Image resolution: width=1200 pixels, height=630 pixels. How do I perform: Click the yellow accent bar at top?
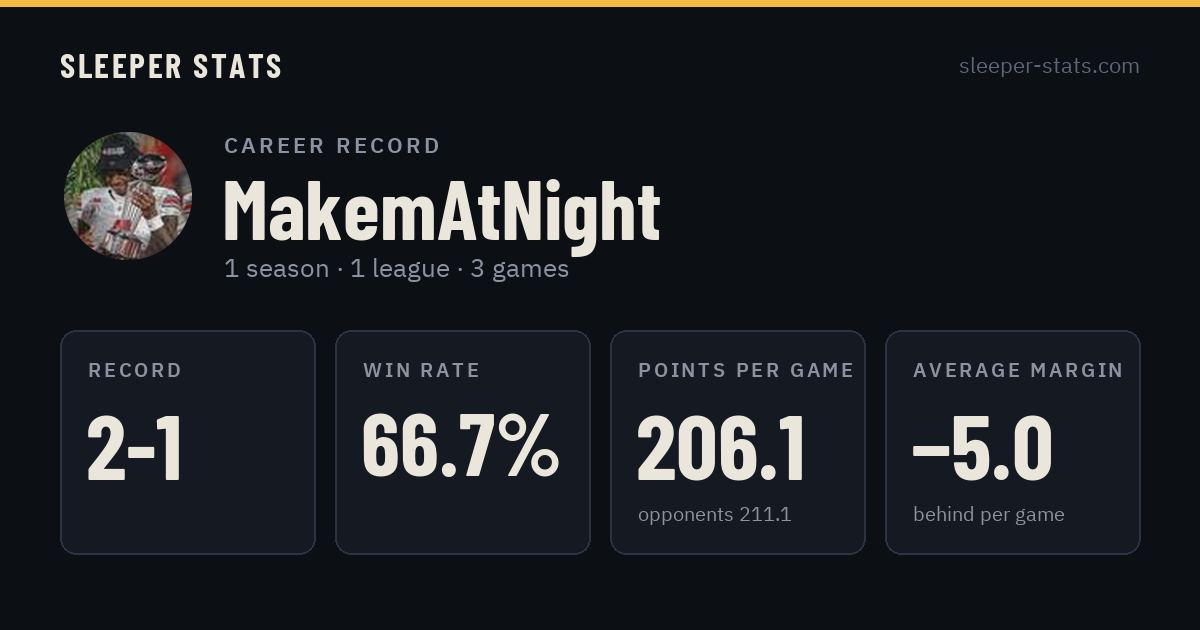tap(600, 3)
